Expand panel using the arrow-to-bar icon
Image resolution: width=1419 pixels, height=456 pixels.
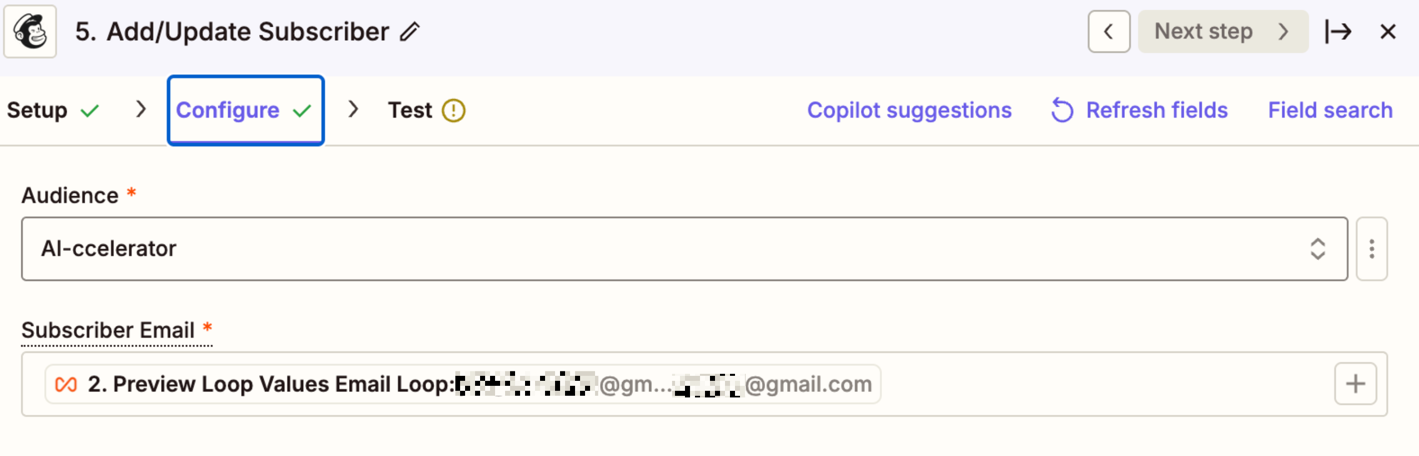pyautogui.click(x=1338, y=32)
